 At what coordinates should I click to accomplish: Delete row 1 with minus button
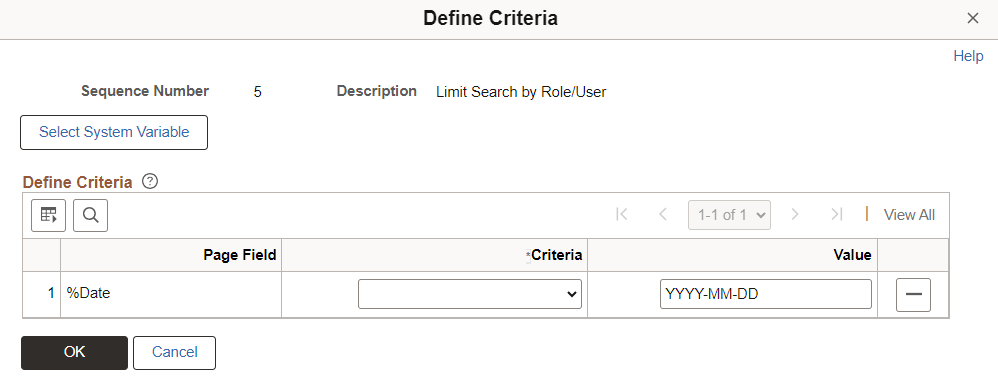(x=913, y=294)
